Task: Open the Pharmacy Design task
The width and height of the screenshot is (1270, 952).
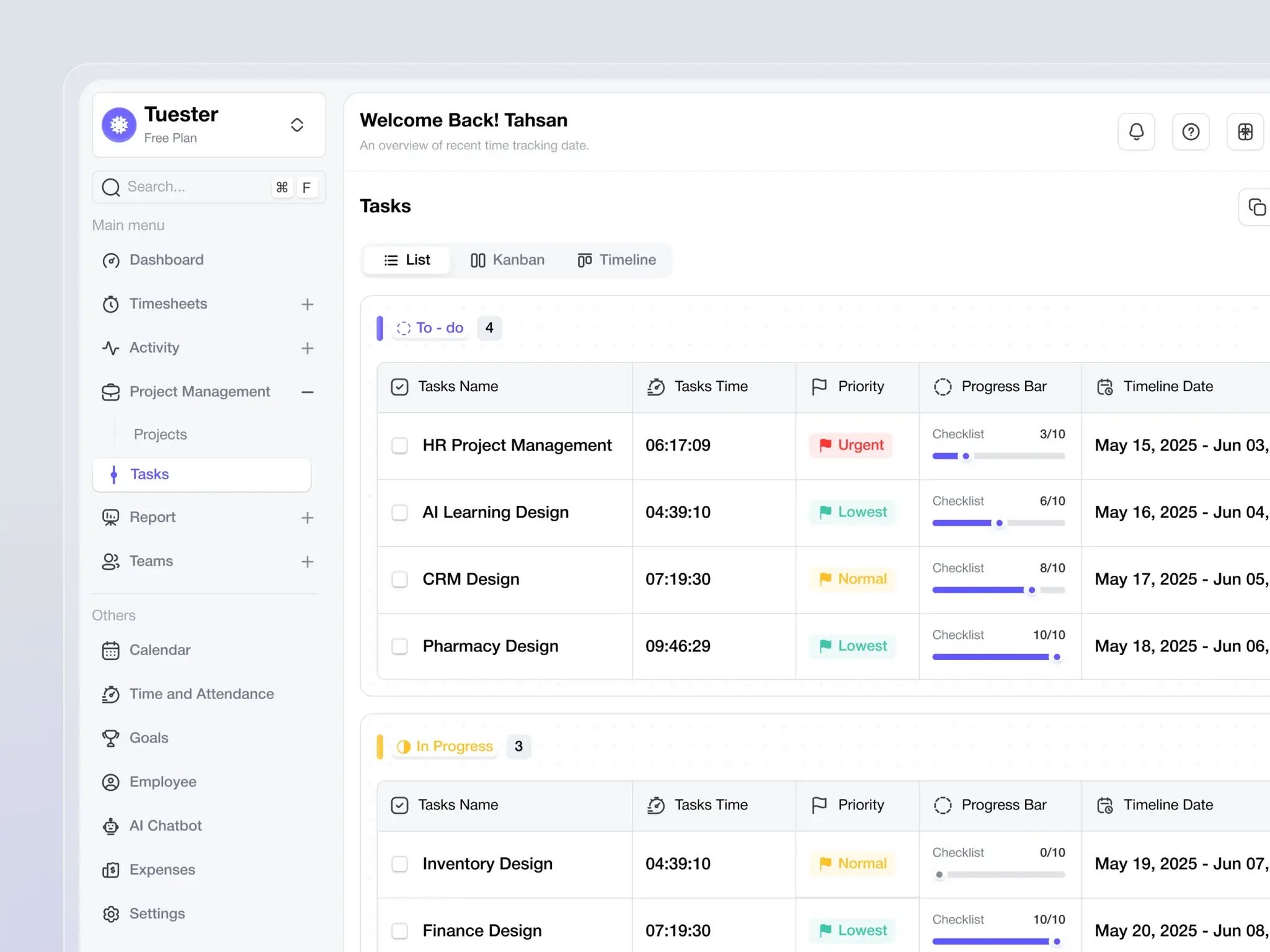Action: pos(491,646)
